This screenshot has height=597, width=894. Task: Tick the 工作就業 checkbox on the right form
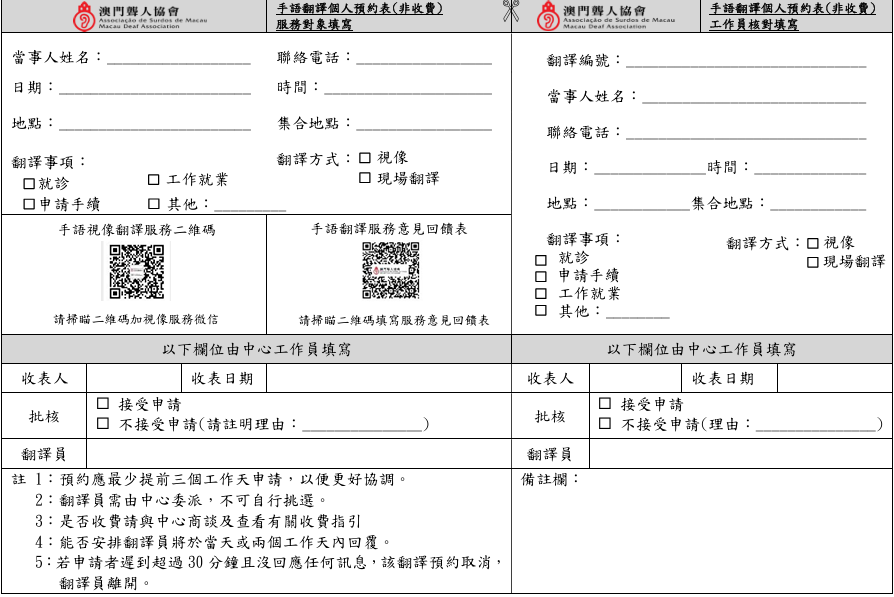click(x=541, y=294)
